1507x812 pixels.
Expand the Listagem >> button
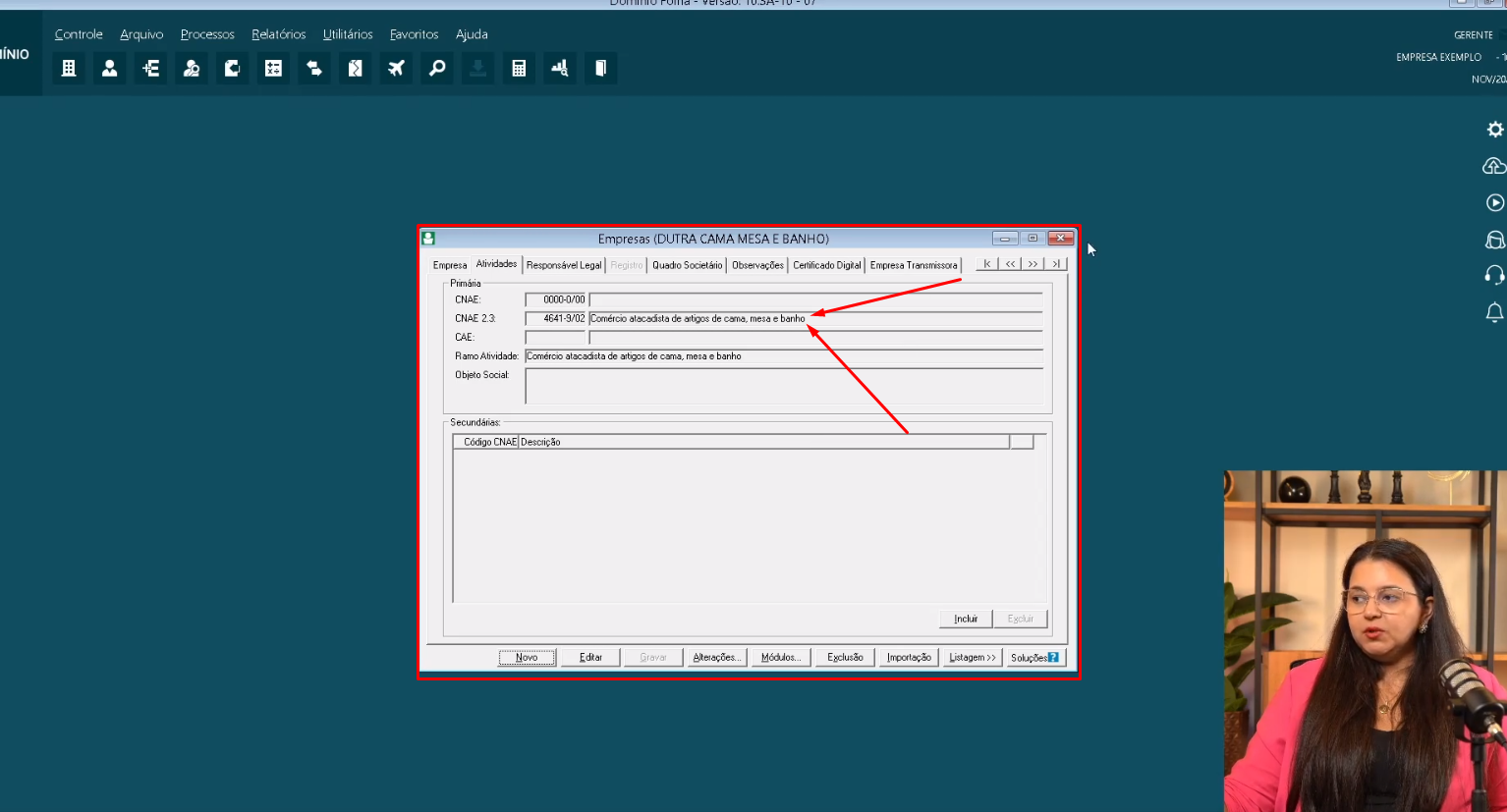coord(973,658)
